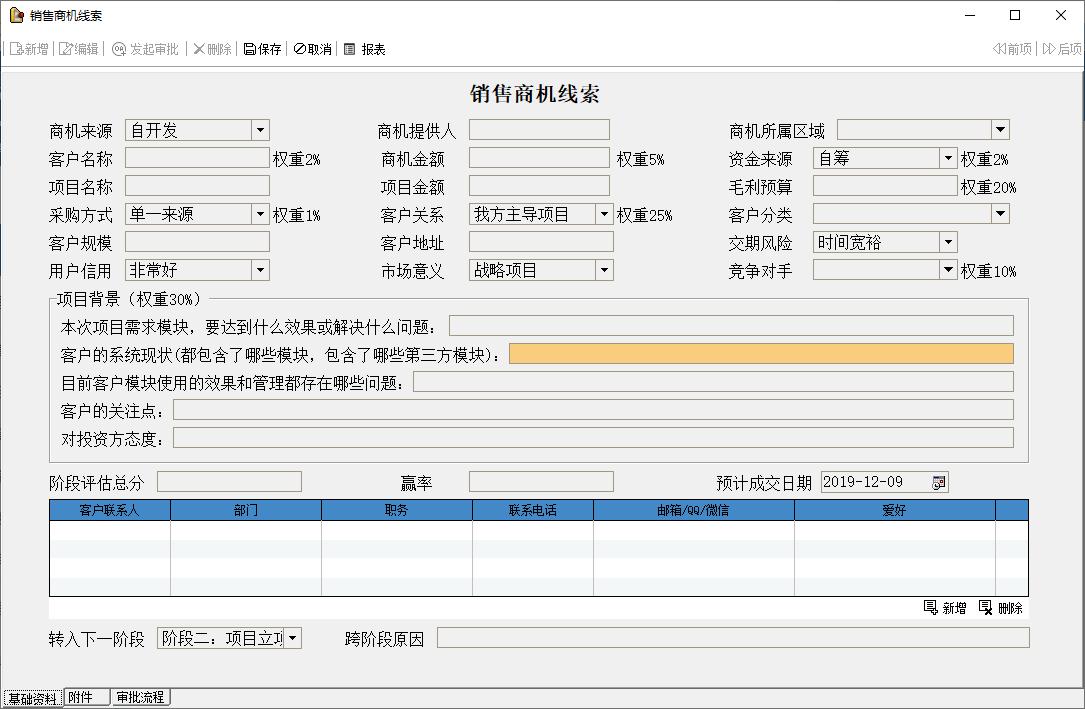Open the 客户关系 dropdown list
The image size is (1085, 709).
(x=604, y=215)
